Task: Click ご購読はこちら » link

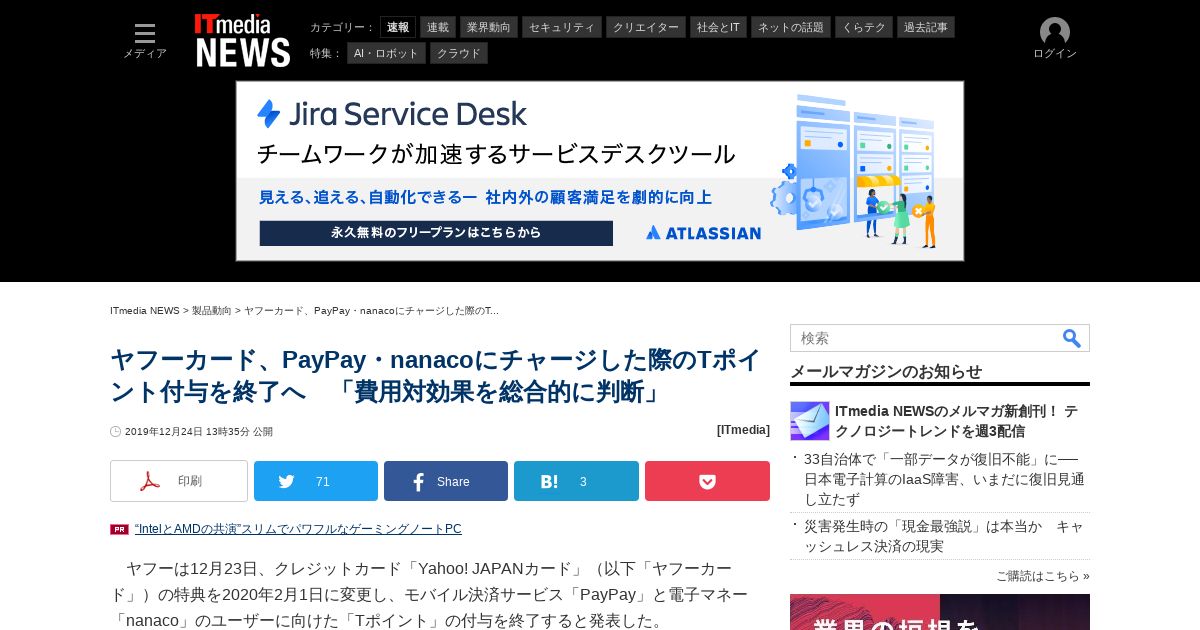Action: click(x=1043, y=576)
